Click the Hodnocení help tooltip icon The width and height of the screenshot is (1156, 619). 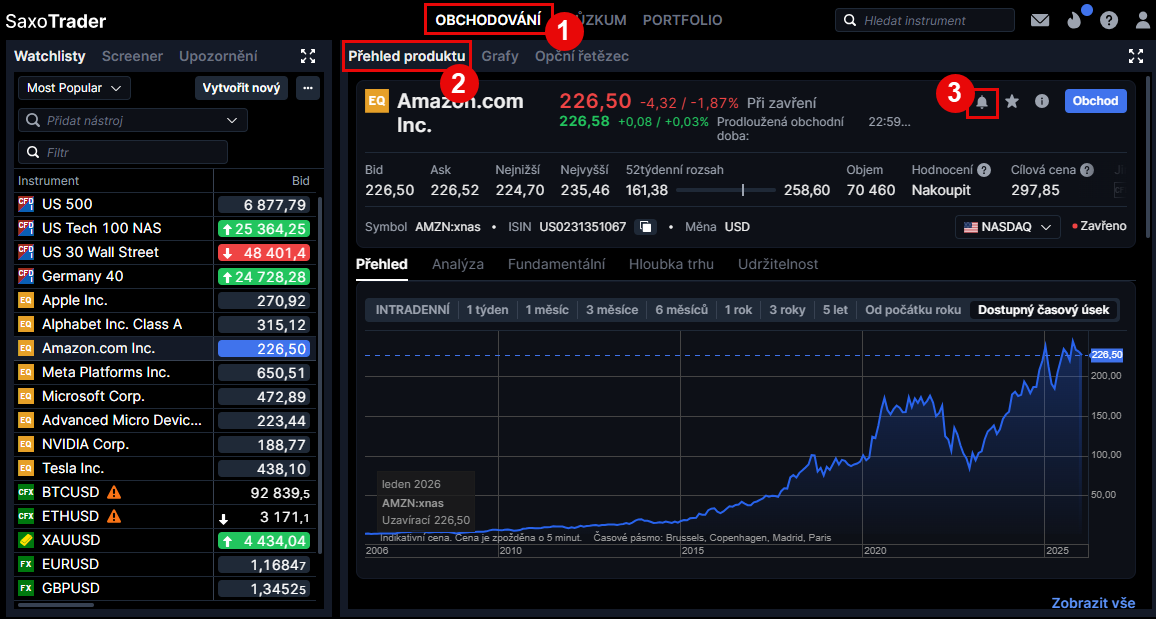[984, 170]
